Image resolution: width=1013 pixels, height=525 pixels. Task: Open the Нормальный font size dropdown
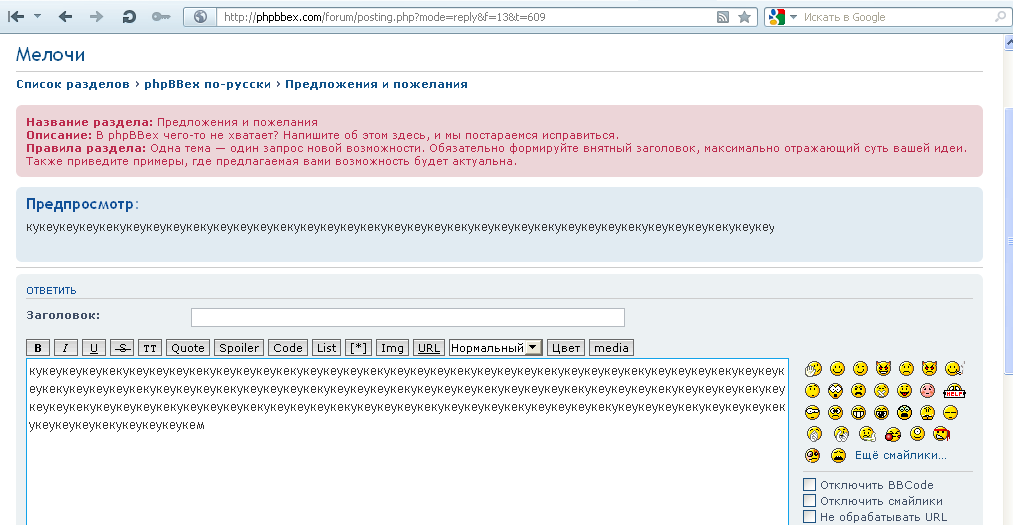click(495, 348)
